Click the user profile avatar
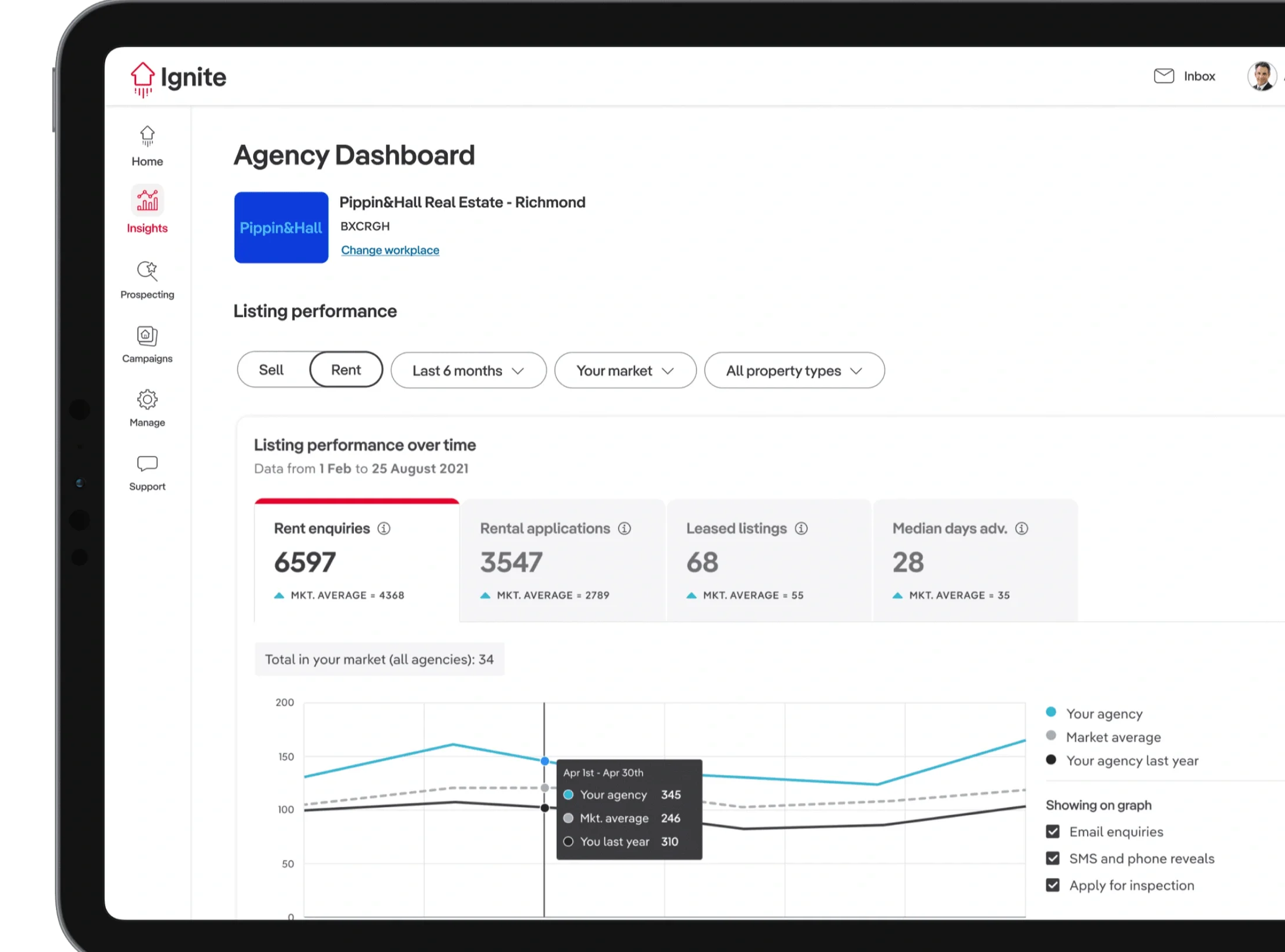This screenshot has width=1285, height=952. [x=1261, y=76]
